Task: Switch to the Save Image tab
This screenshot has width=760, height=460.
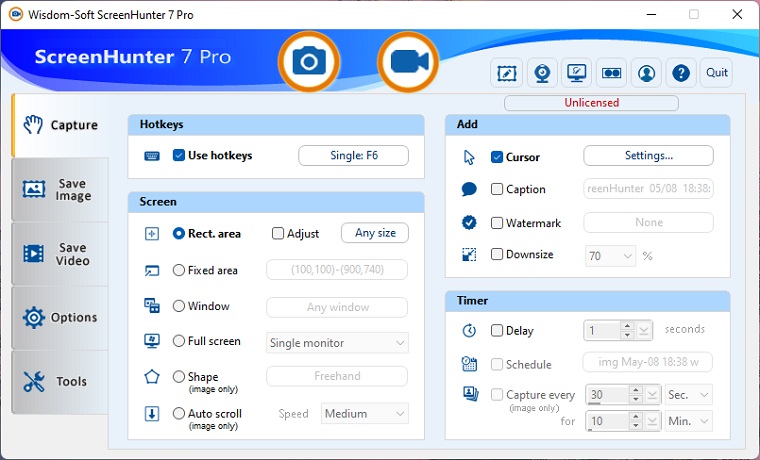Action: [x=60, y=190]
